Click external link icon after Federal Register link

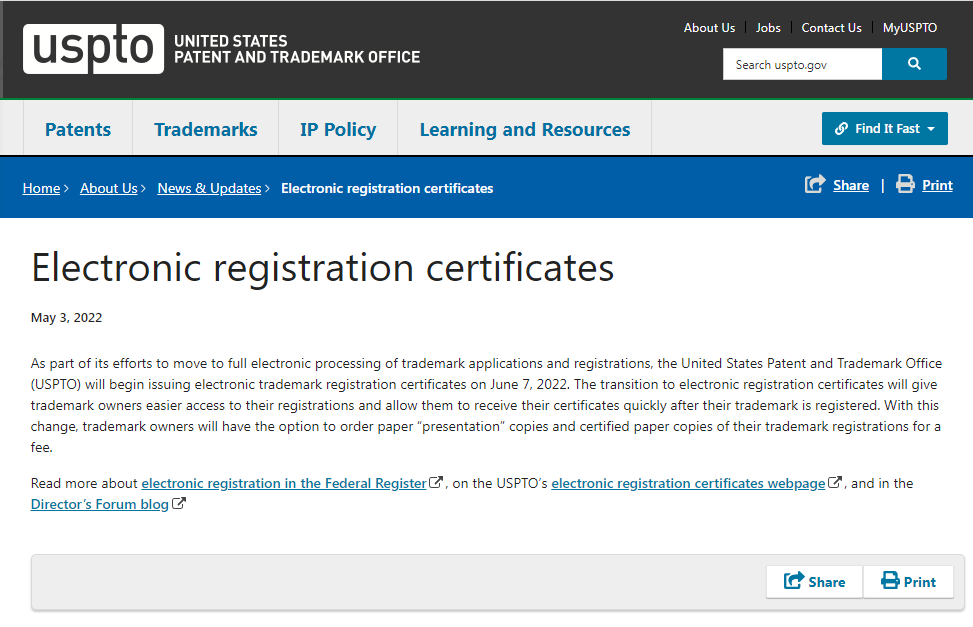click(436, 483)
